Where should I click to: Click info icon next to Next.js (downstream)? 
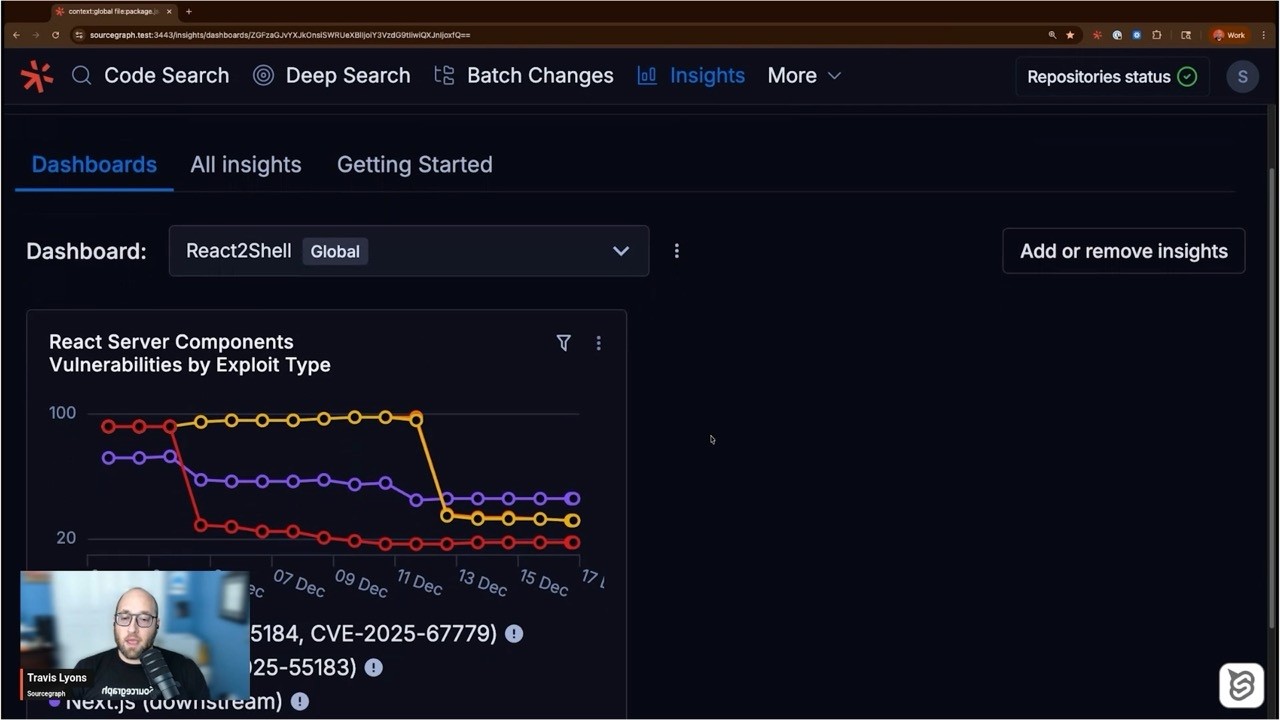tap(299, 701)
